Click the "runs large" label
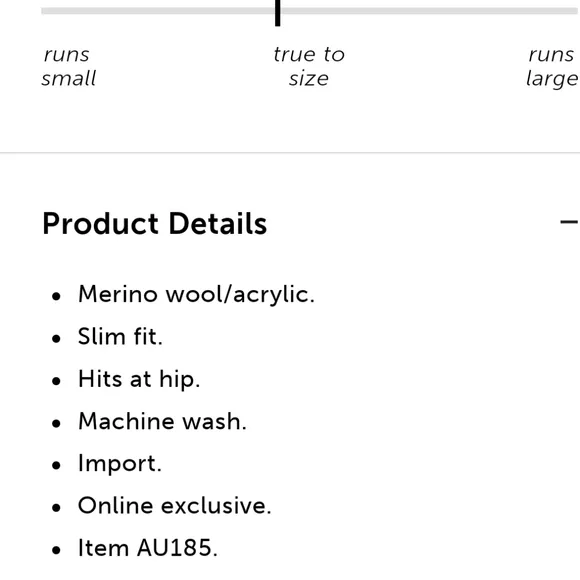The image size is (580, 580). pyautogui.click(x=552, y=67)
